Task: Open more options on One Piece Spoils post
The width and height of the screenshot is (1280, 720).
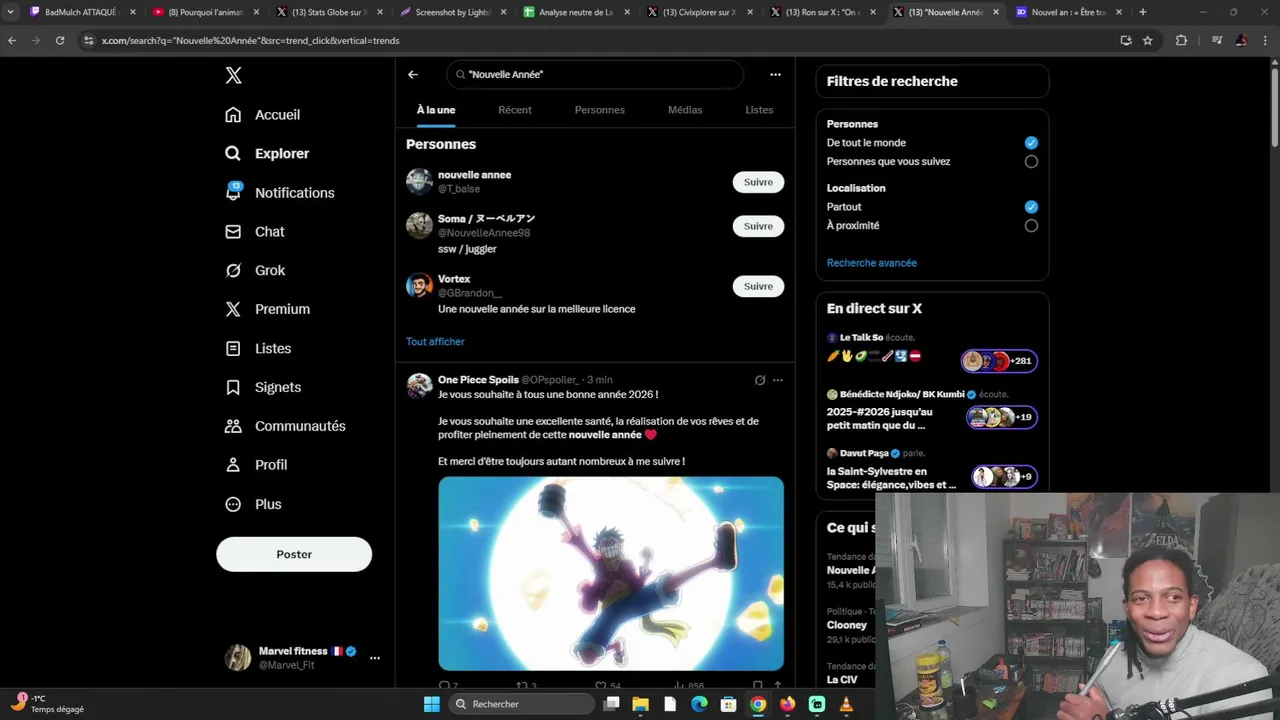Action: point(778,380)
